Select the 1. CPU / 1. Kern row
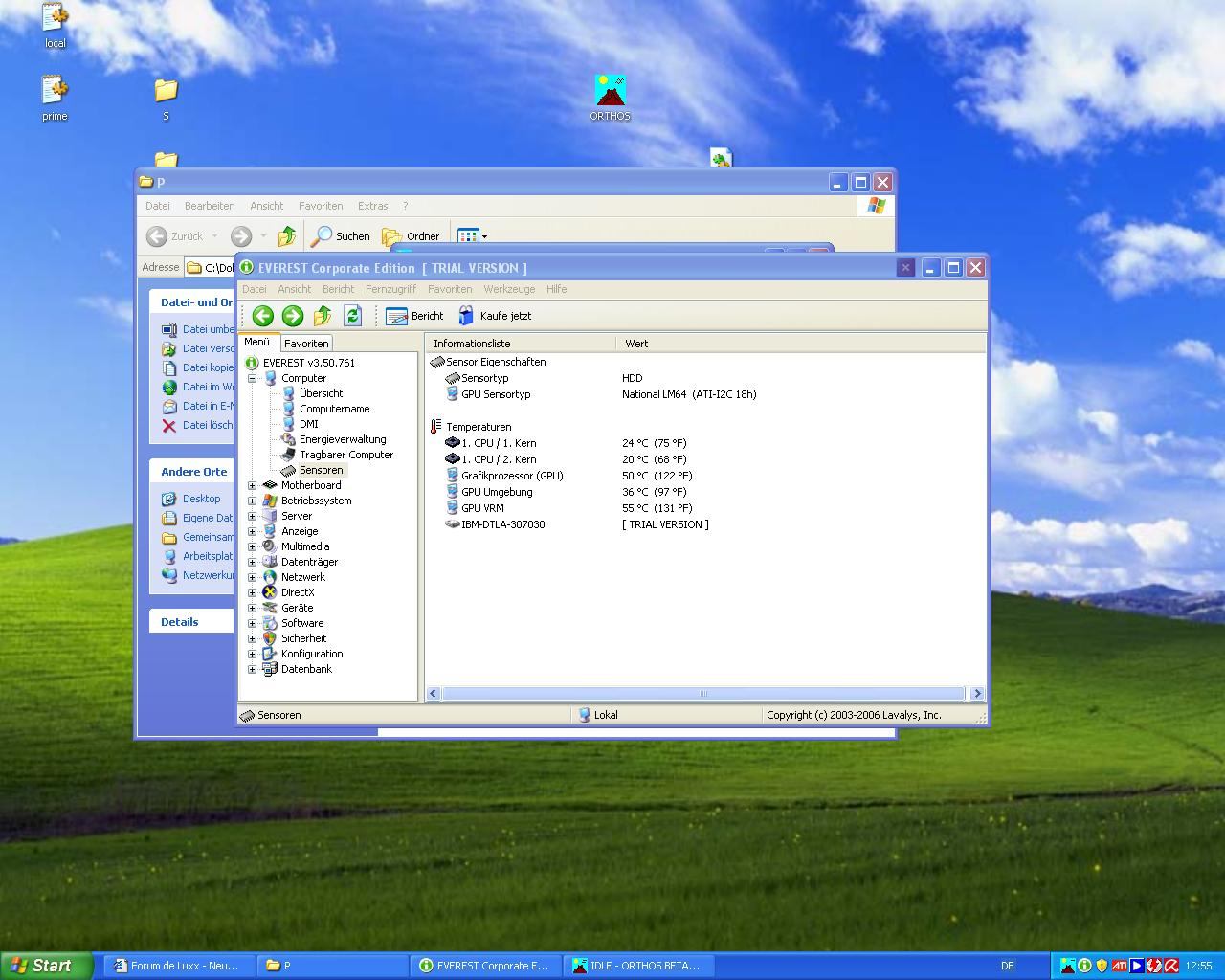The height and width of the screenshot is (980, 1225). coord(704,443)
